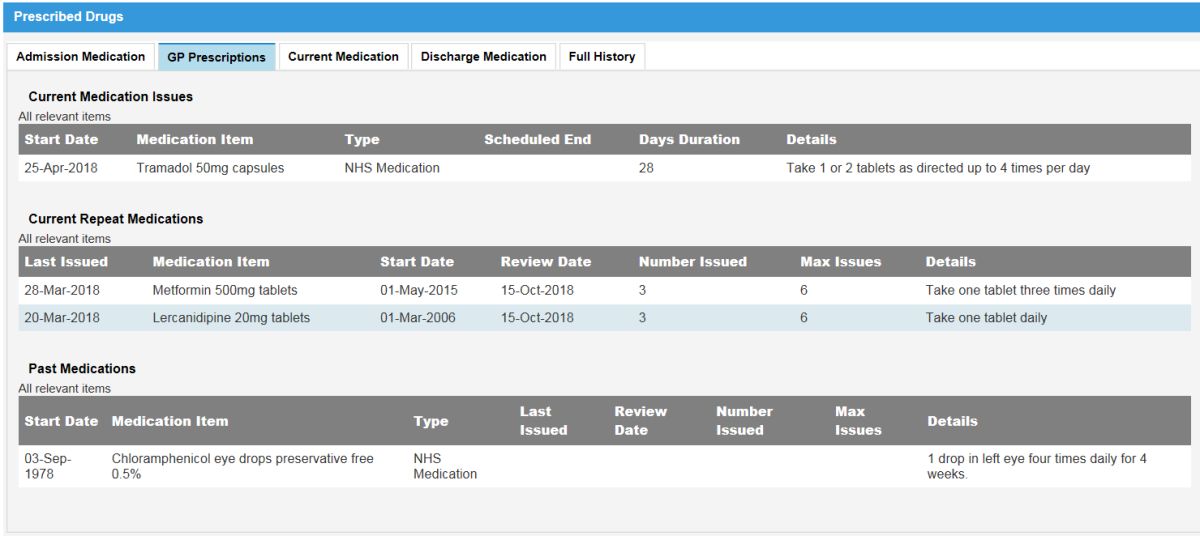Viewport: 1200px width, 540px height.
Task: Click the Max Issues header in Repeat Medications
Action: tap(841, 262)
